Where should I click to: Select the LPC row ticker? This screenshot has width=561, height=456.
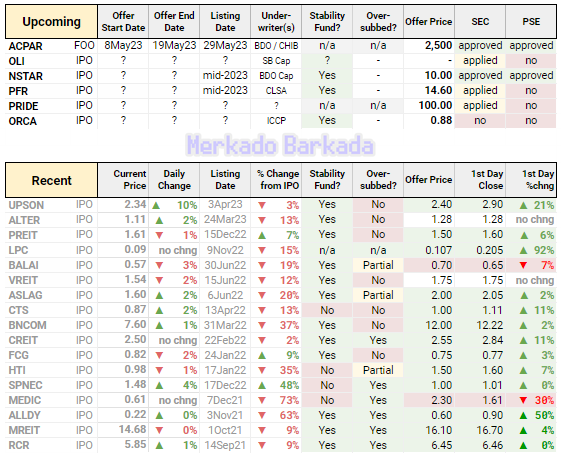click(18, 250)
